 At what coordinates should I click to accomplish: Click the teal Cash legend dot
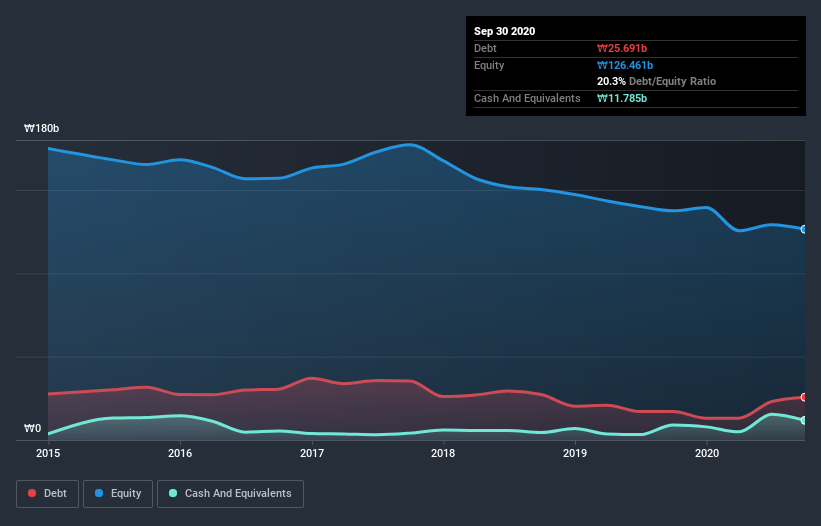tap(173, 493)
